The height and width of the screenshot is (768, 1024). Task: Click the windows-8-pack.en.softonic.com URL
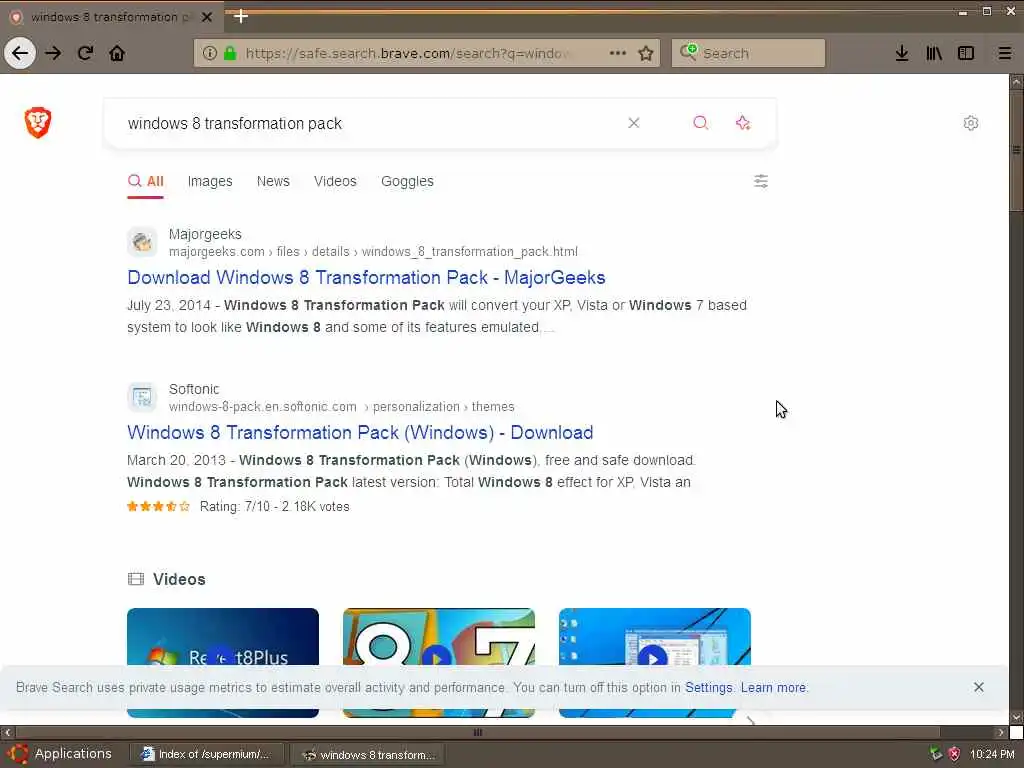pyautogui.click(x=263, y=406)
